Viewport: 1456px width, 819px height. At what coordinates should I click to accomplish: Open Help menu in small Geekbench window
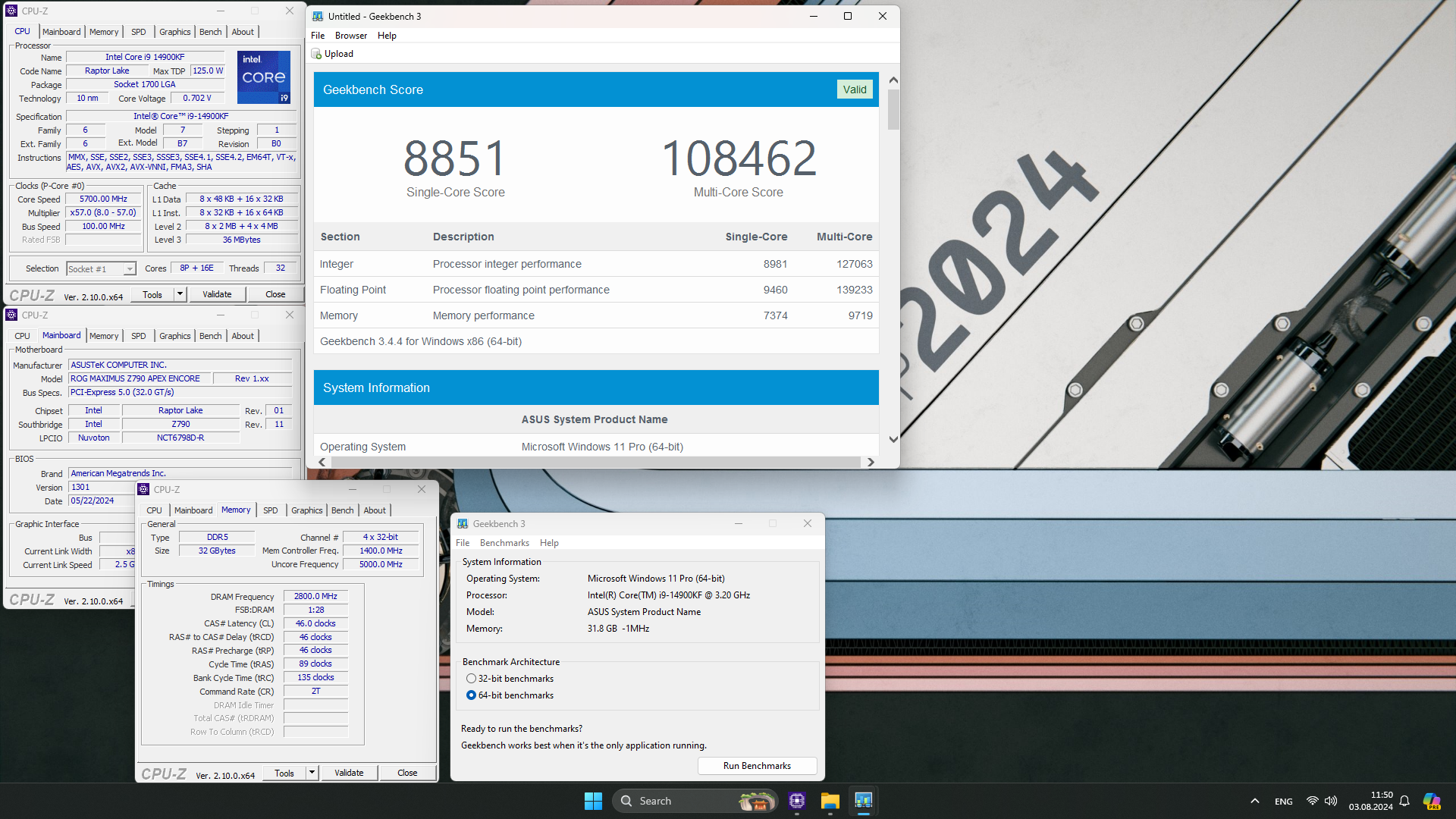point(549,543)
